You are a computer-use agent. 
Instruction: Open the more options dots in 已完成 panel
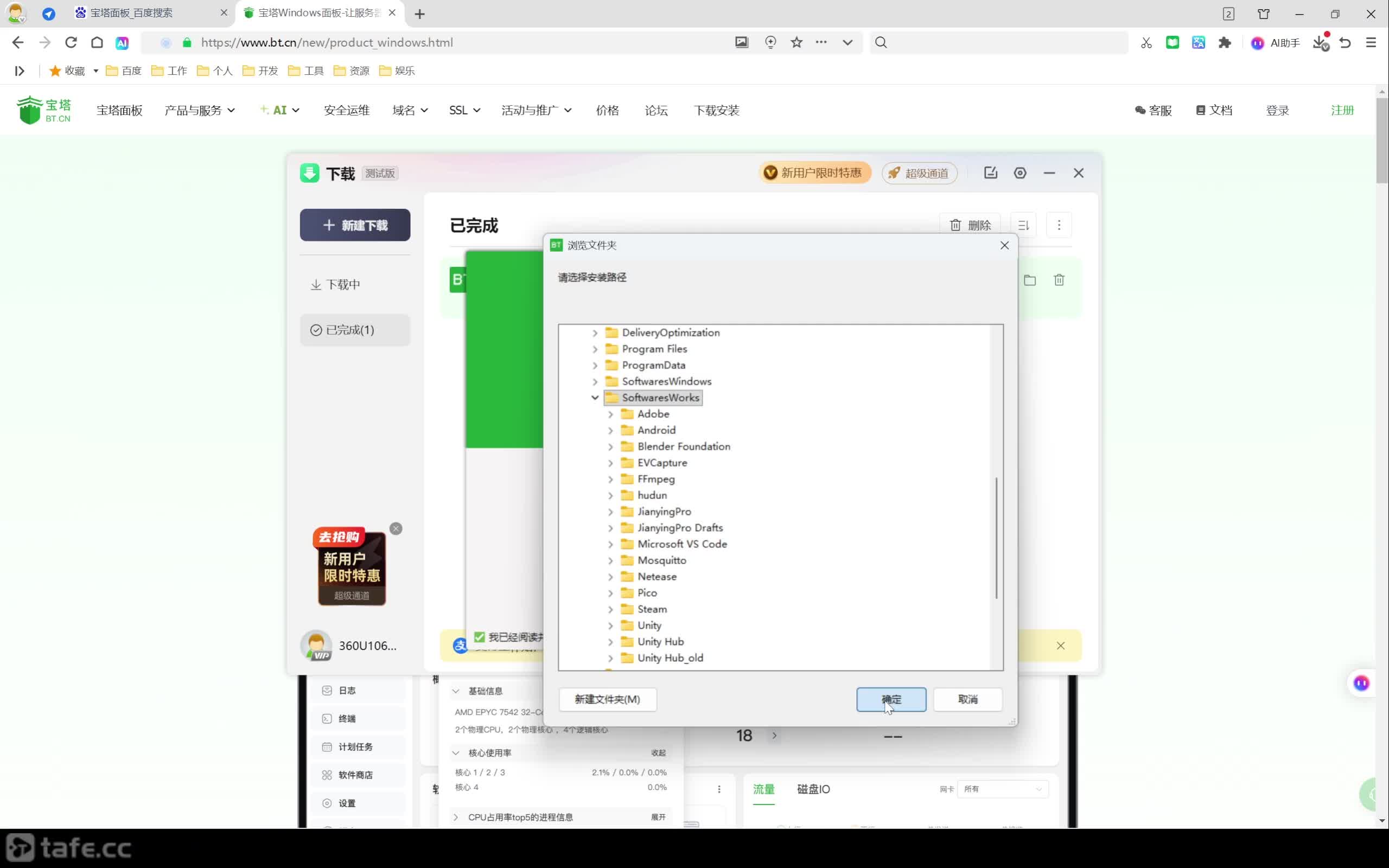(1059, 225)
